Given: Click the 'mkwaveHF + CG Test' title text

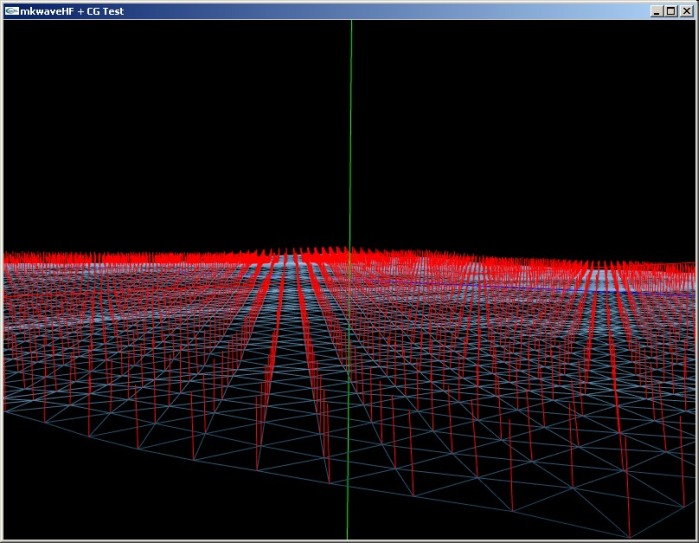Looking at the screenshot, I should pos(72,10).
